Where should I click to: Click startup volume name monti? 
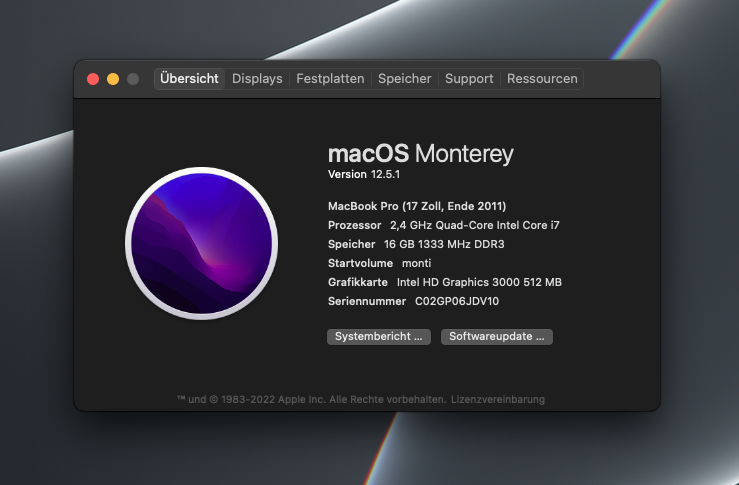click(x=416, y=263)
